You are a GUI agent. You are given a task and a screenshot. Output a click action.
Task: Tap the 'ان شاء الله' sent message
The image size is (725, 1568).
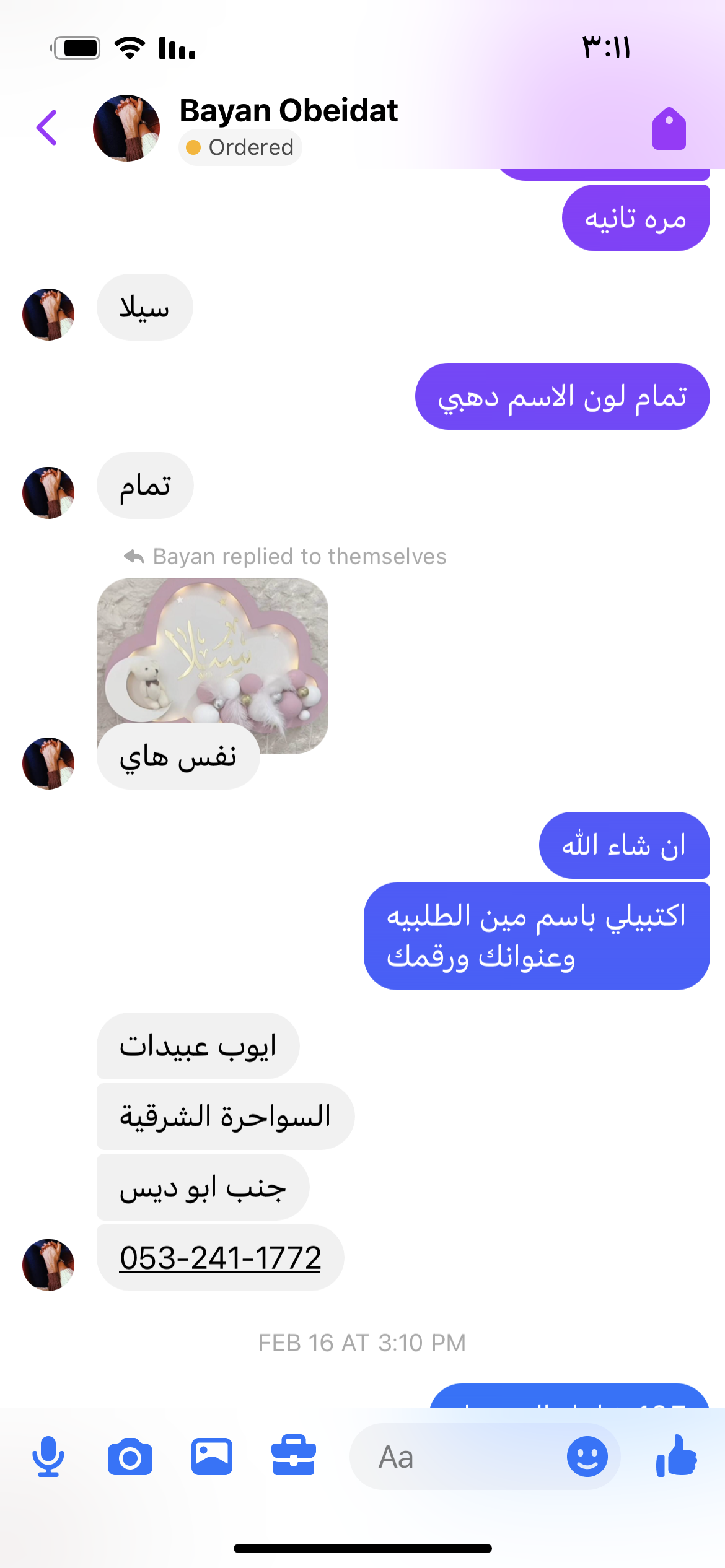(625, 845)
